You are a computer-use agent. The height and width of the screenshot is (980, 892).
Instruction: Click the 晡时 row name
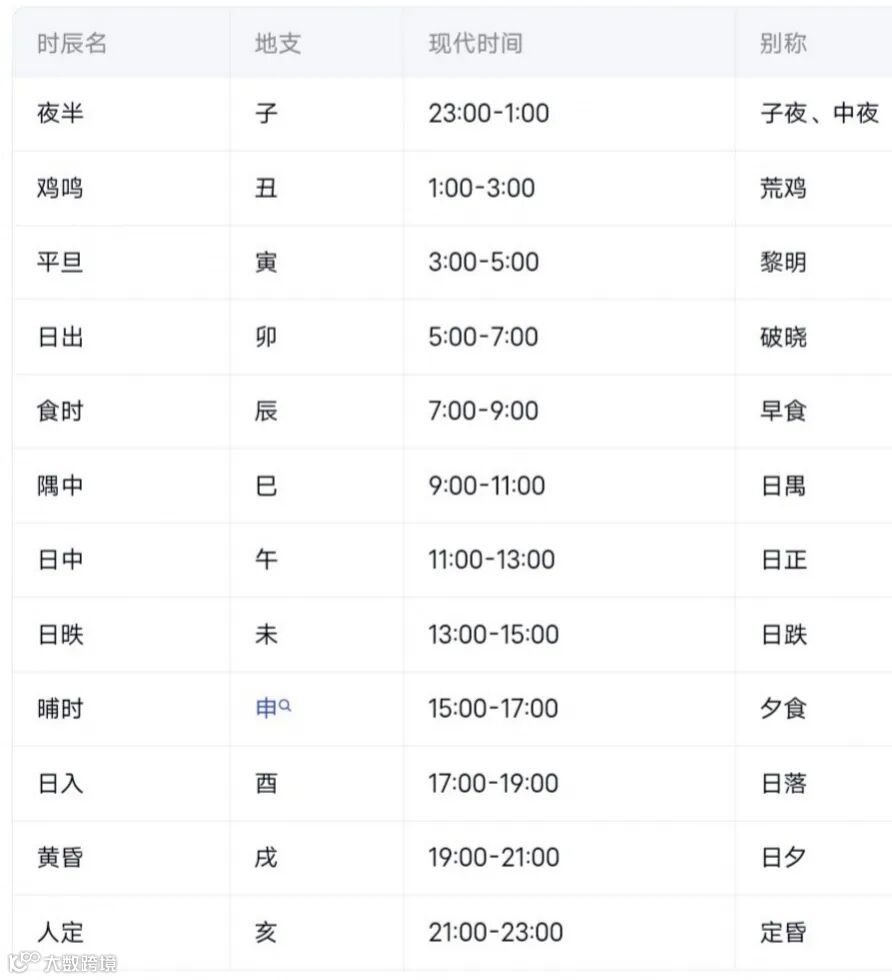click(60, 708)
